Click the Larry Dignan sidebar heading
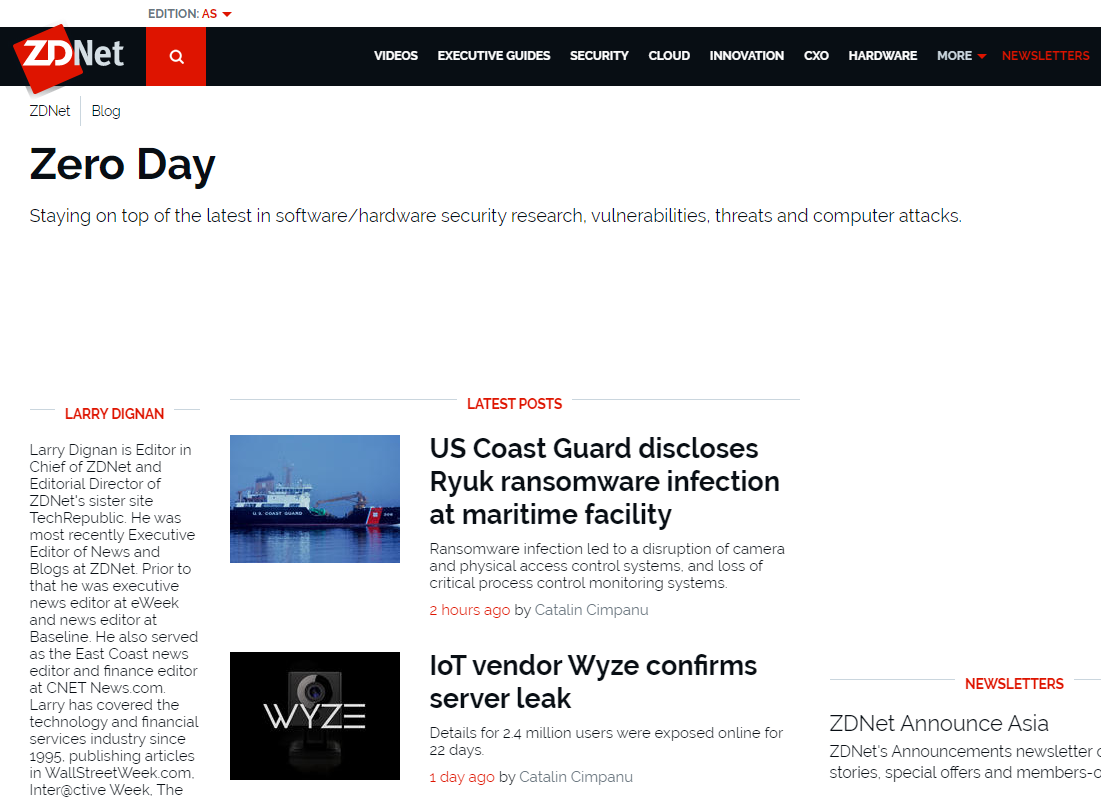This screenshot has width=1101, height=797. tap(114, 414)
